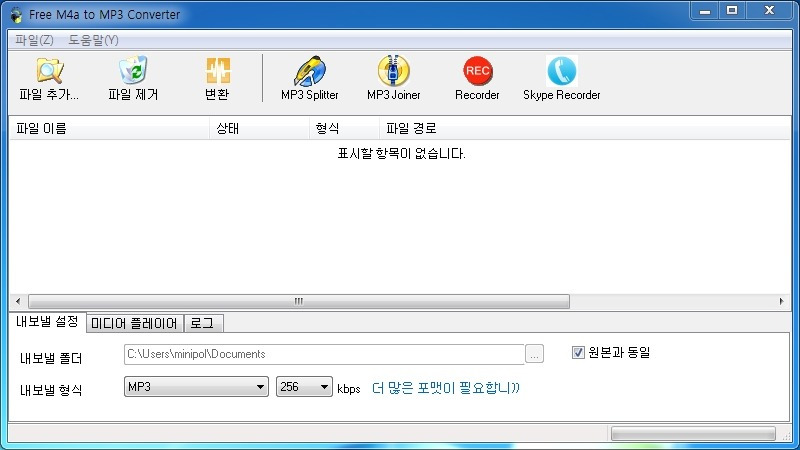800x450 pixels.
Task: Click the left scroll arrow of file list
Action: click(x=18, y=302)
